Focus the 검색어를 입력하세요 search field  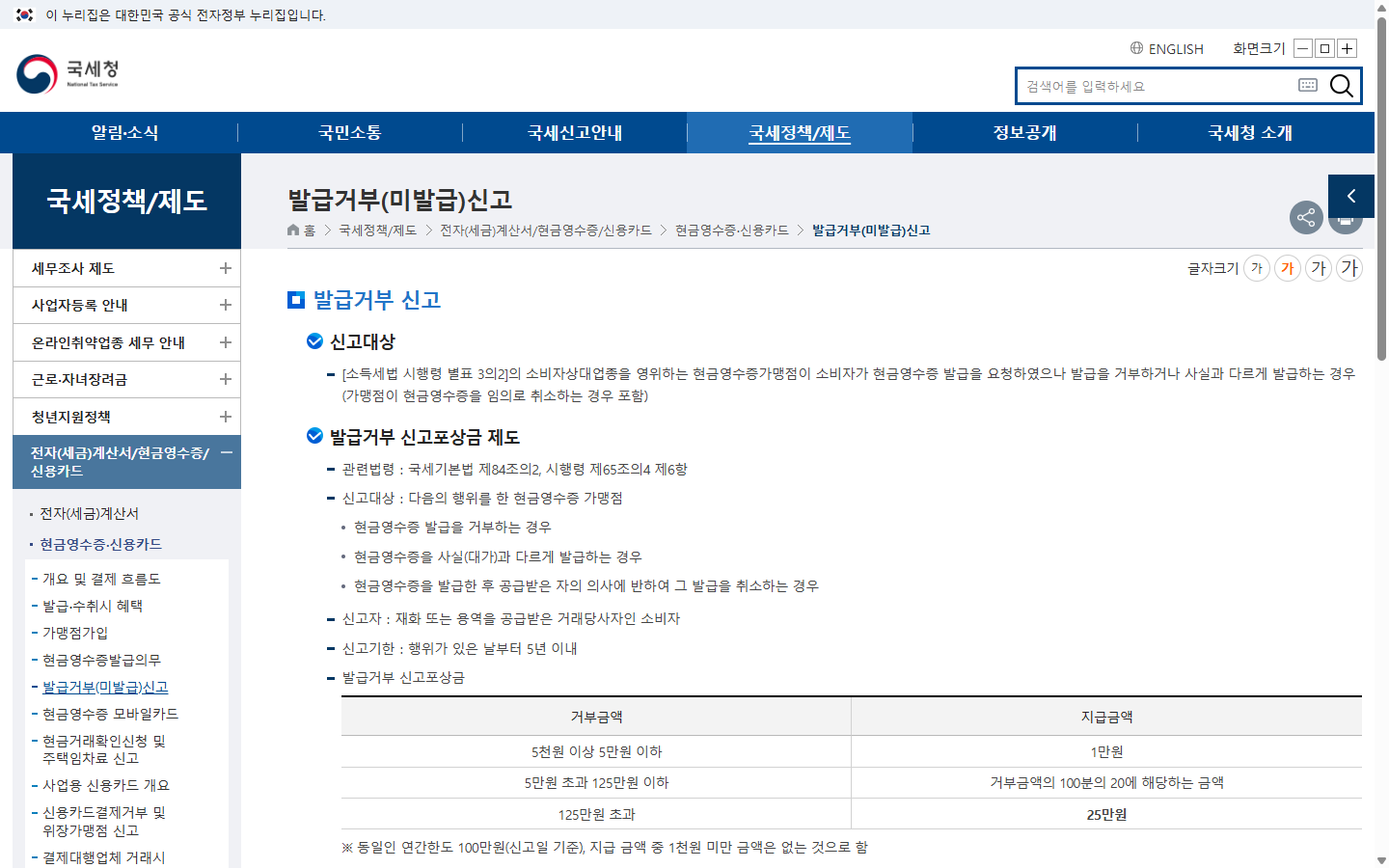click(x=1157, y=86)
